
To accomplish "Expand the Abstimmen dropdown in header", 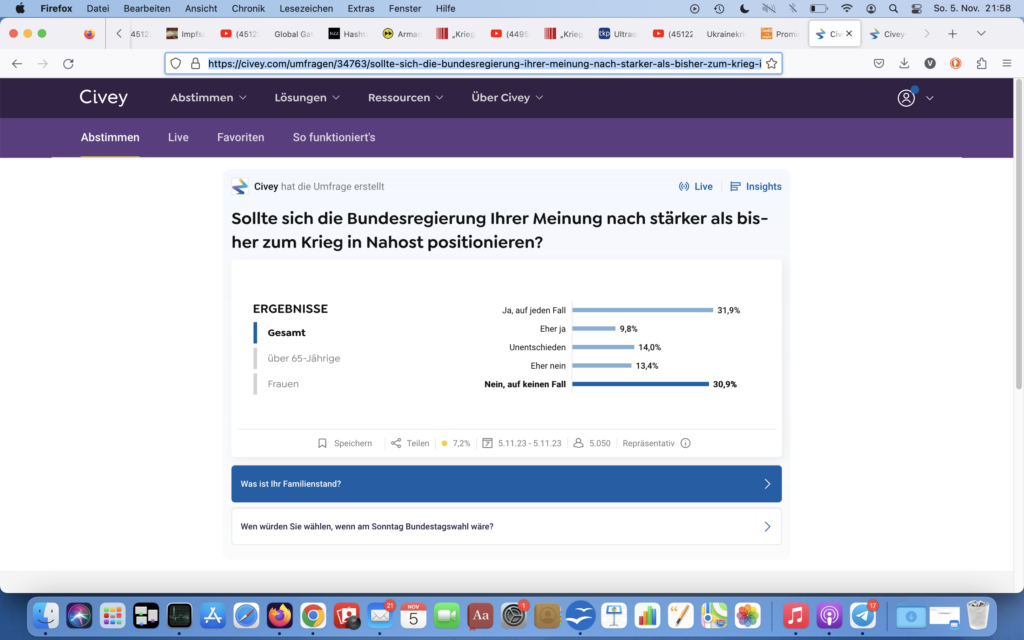I will pos(208,98).
